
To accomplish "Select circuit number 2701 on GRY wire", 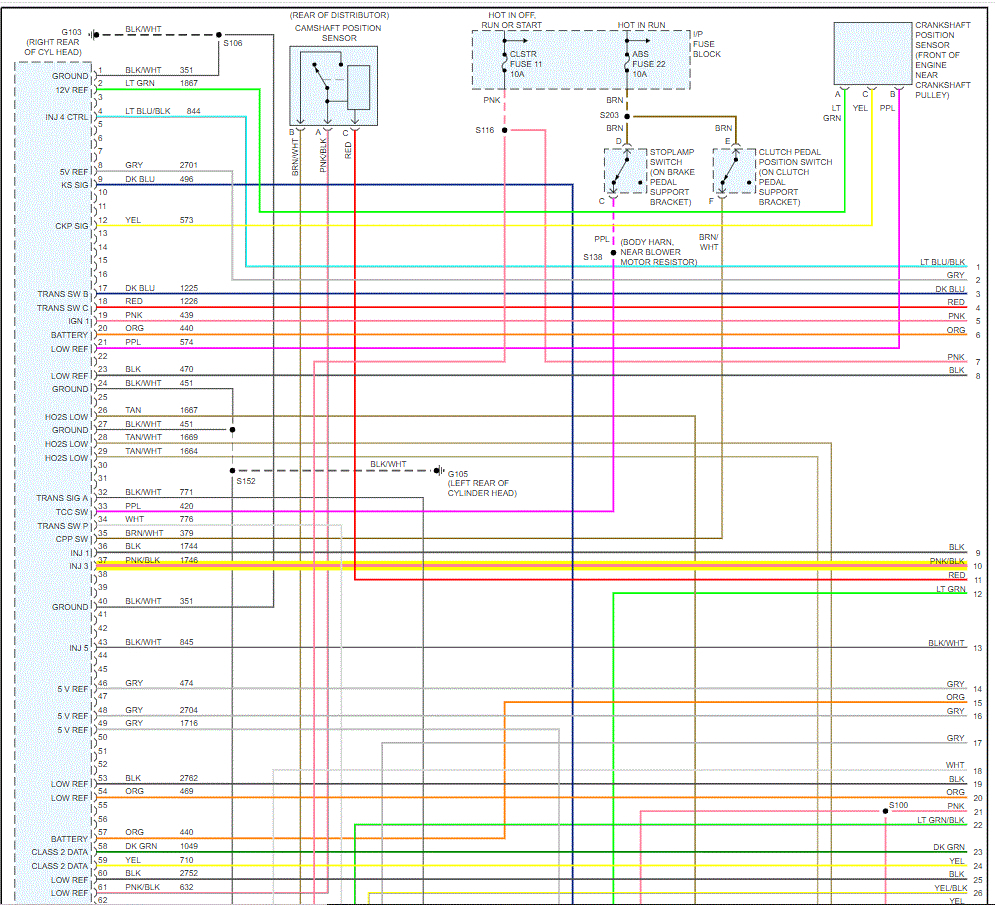I will click(x=188, y=165).
